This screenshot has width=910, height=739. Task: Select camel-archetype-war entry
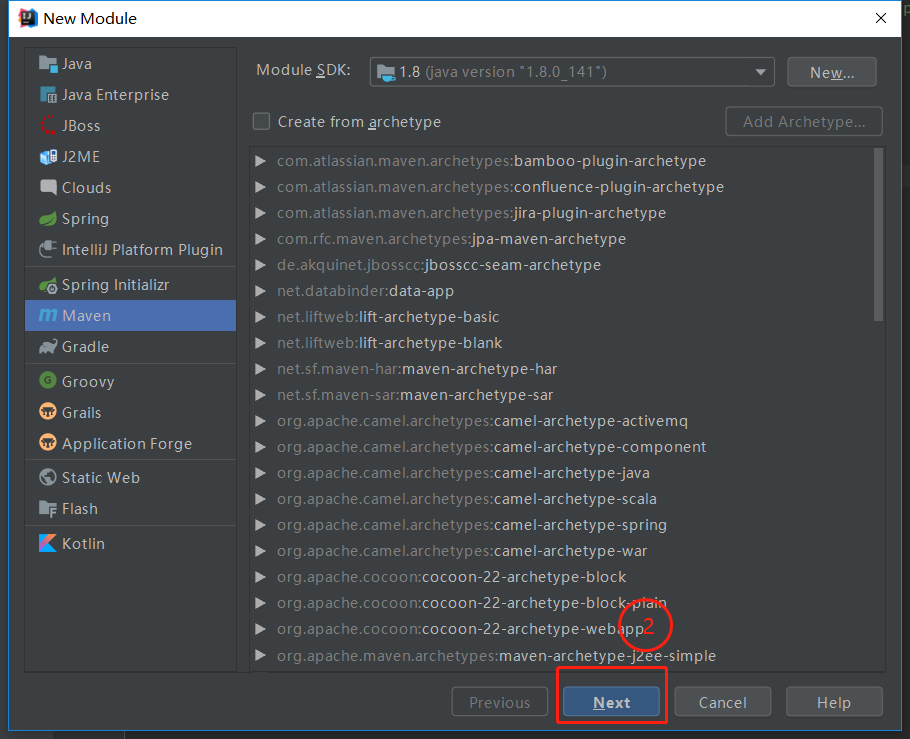[x=462, y=551]
